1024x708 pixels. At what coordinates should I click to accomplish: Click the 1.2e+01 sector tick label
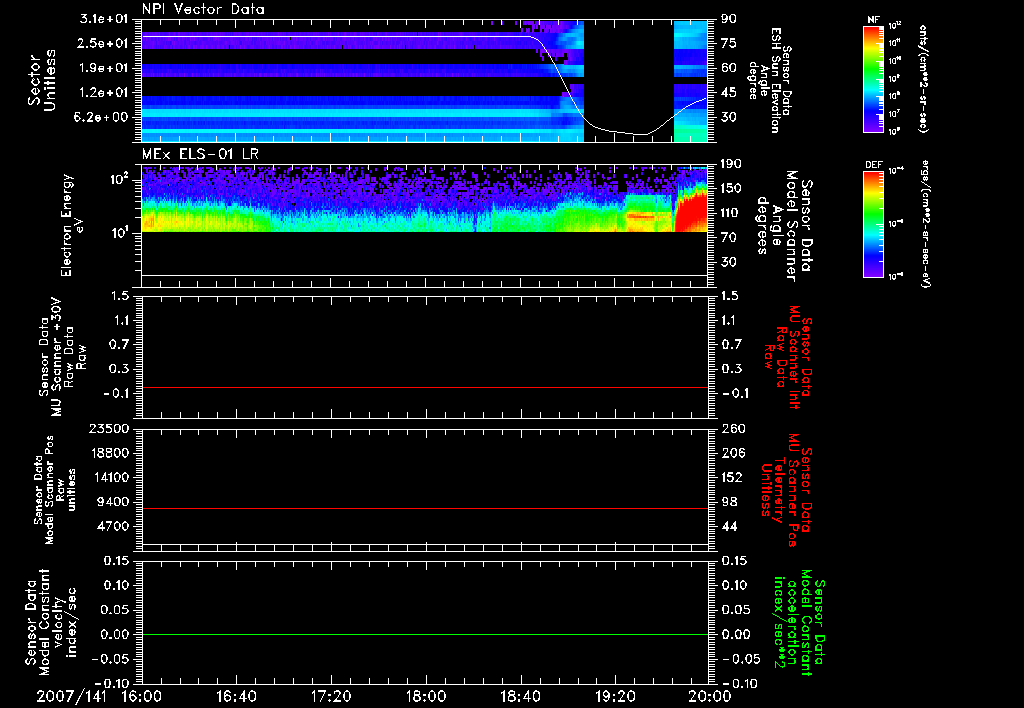(104, 93)
